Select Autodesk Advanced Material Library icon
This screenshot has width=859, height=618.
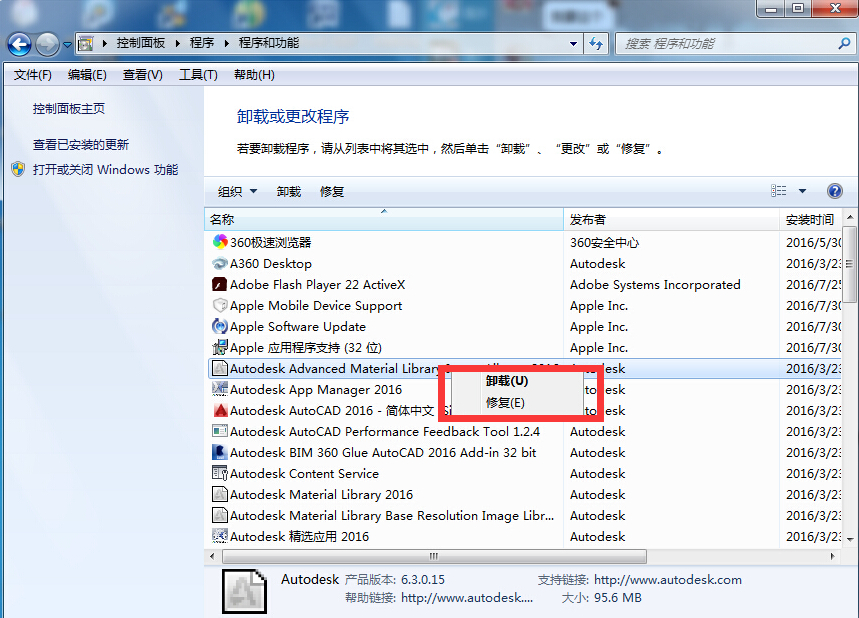220,368
